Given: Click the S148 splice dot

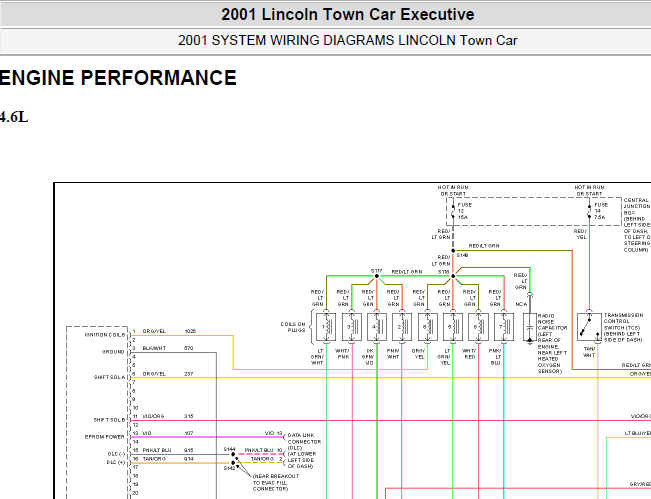Looking at the screenshot, I should 453,251.
